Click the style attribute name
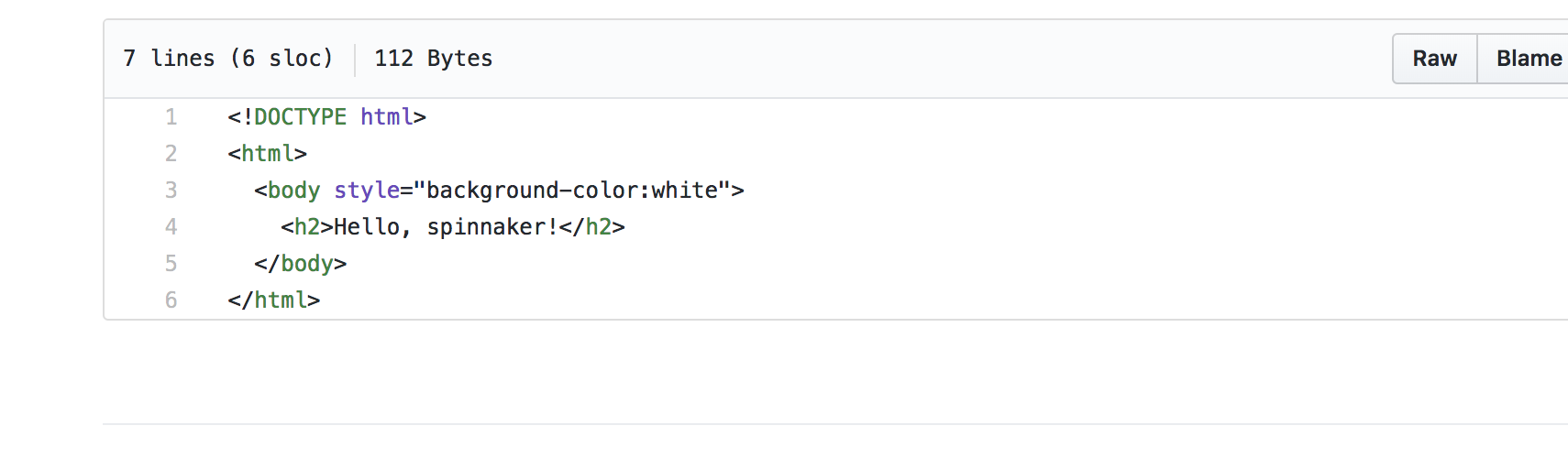Screen dimensions: 1568x469 367,191
